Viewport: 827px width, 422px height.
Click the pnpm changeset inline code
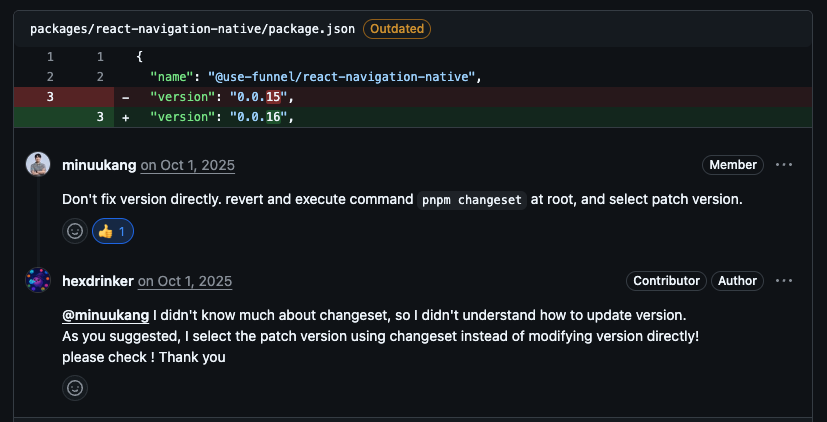pyautogui.click(x=471, y=200)
